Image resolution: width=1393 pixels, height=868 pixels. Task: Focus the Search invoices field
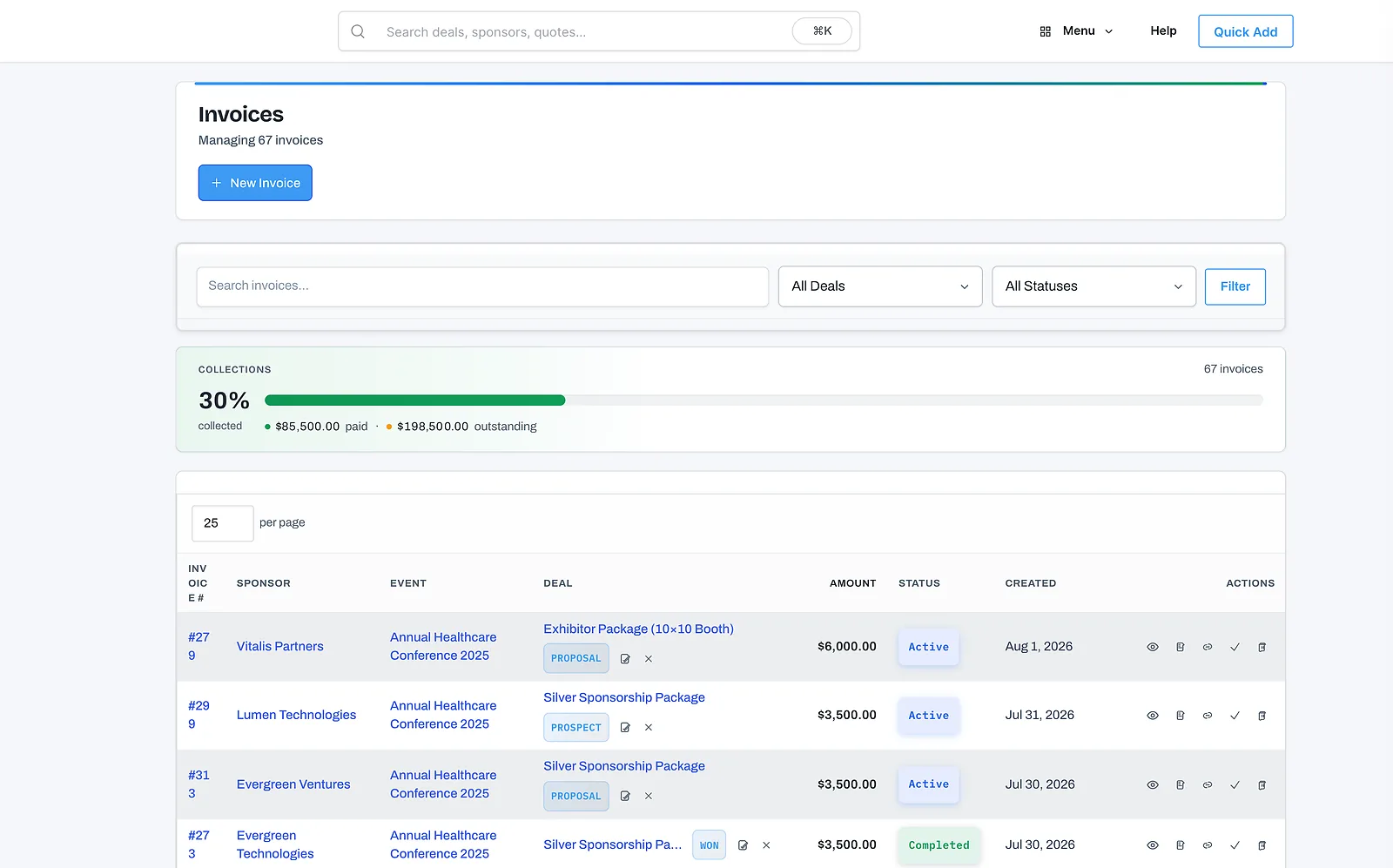(x=482, y=286)
